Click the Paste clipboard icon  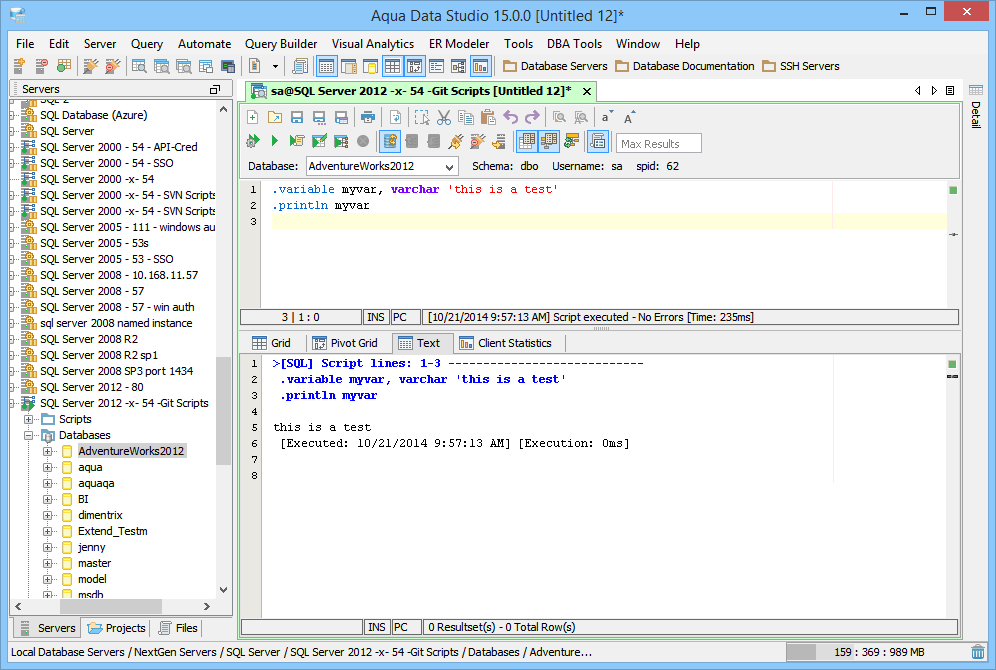pos(488,117)
